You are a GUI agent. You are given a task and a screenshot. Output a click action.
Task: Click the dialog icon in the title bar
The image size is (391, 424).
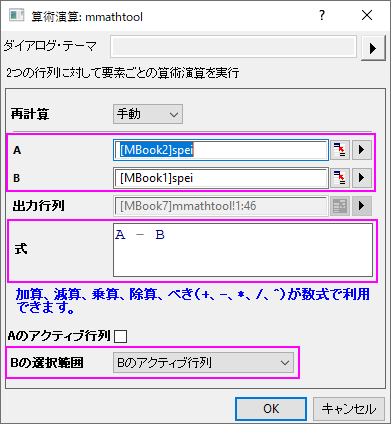click(16, 16)
